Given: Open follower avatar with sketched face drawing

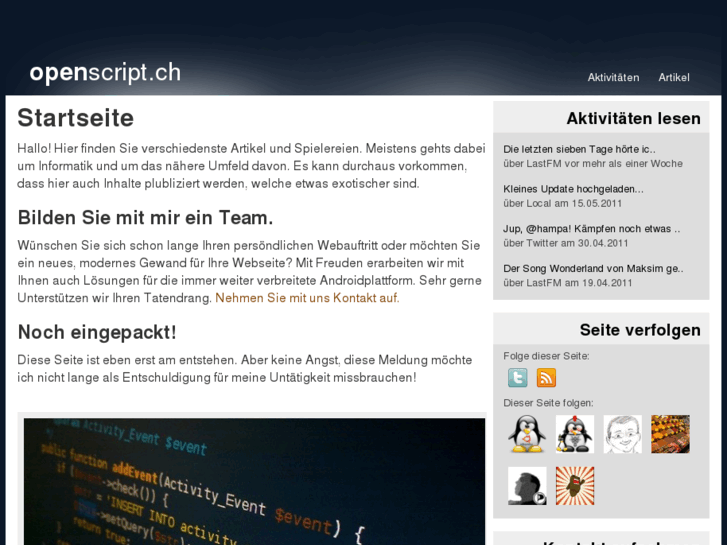Looking at the screenshot, I should coord(623,434).
